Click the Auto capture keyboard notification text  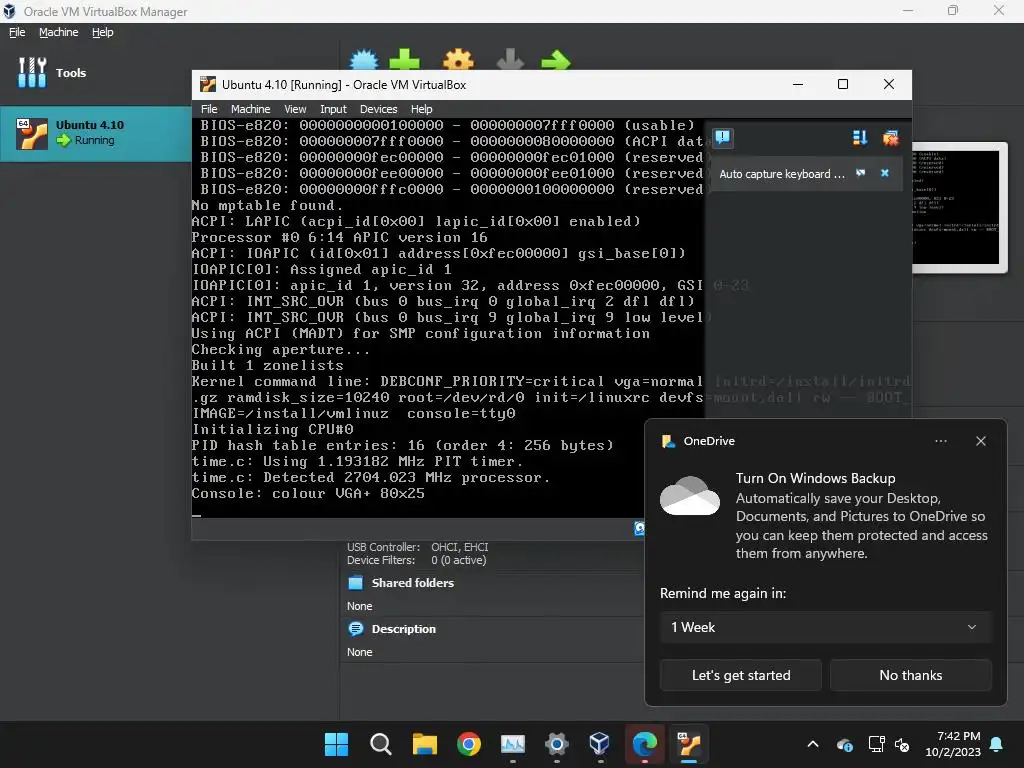pos(782,174)
